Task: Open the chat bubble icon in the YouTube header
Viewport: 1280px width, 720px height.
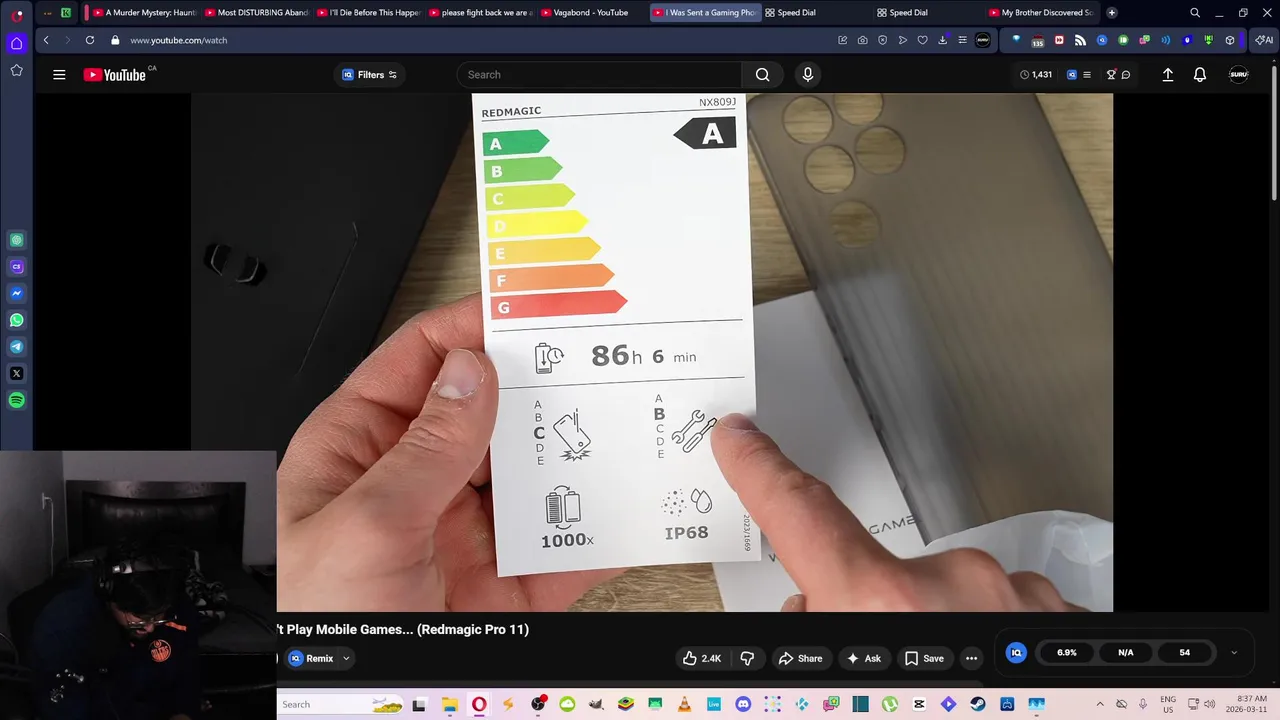Action: 1126,75
